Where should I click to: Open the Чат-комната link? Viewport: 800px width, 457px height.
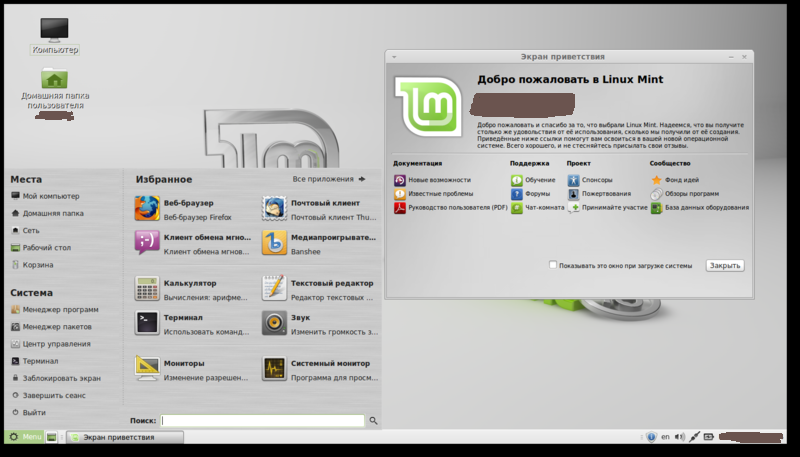[x=545, y=208]
